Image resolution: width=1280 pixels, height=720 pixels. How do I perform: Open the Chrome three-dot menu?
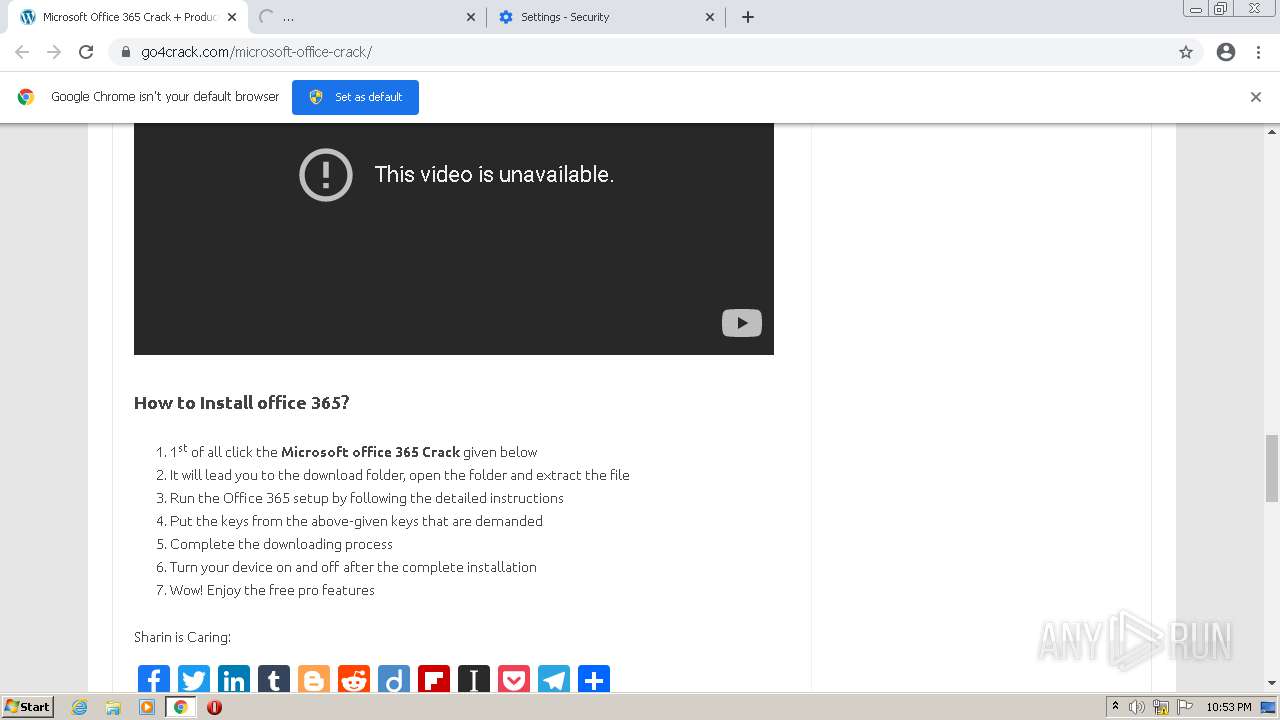[1259, 52]
